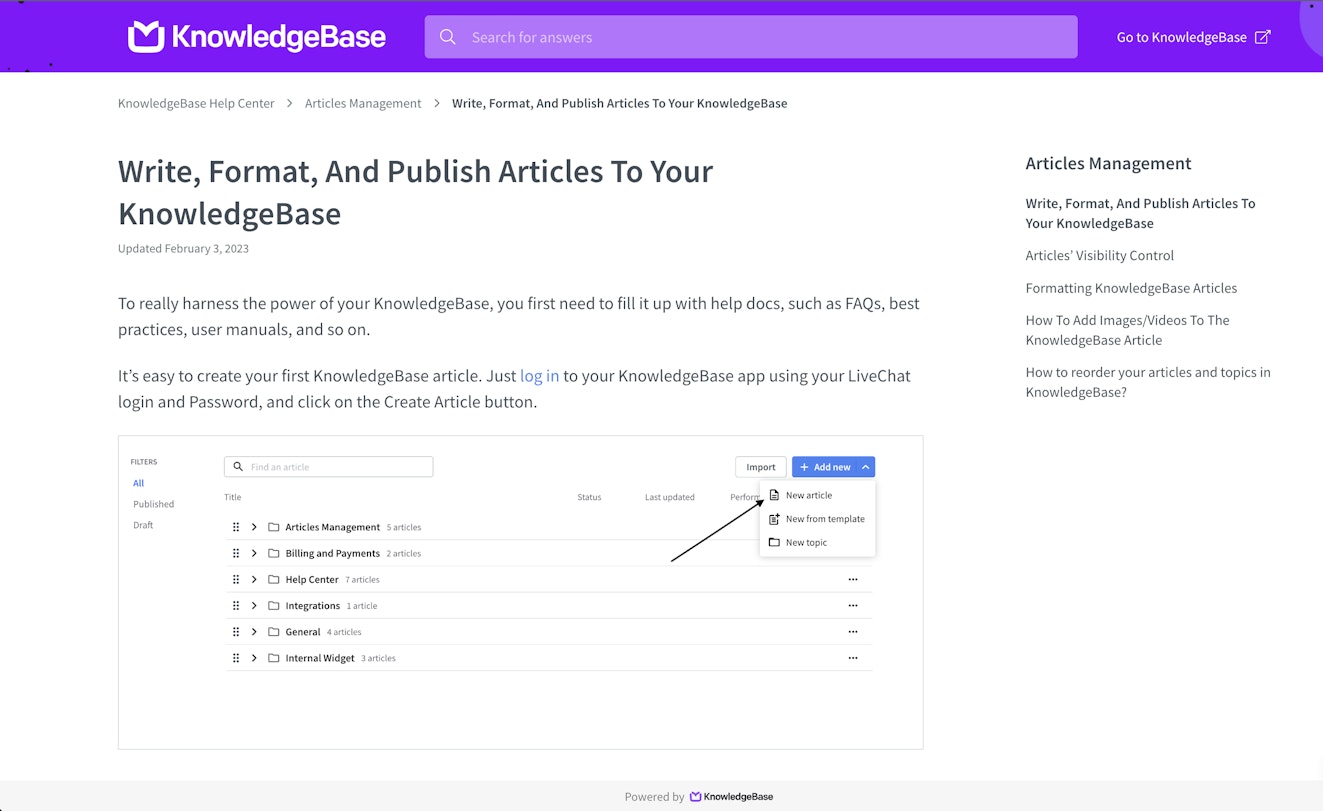Image resolution: width=1323 pixels, height=811 pixels.
Task: Click the magnifier in Find an article field
Action: 238,467
